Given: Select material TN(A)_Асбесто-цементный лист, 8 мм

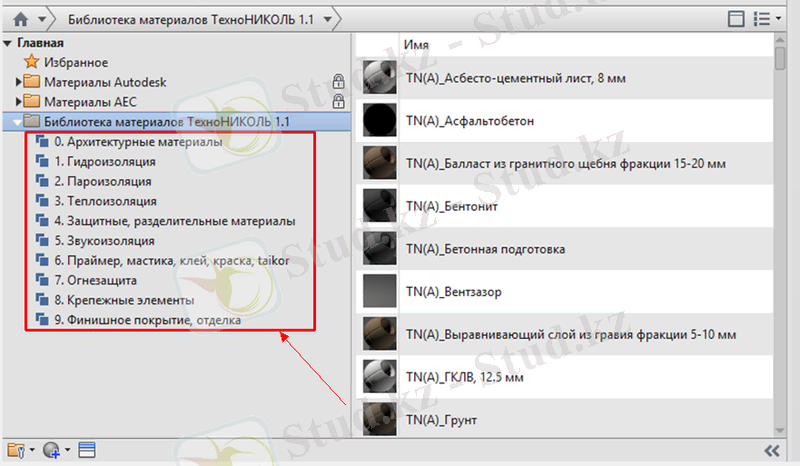Looking at the screenshot, I should tap(516, 78).
